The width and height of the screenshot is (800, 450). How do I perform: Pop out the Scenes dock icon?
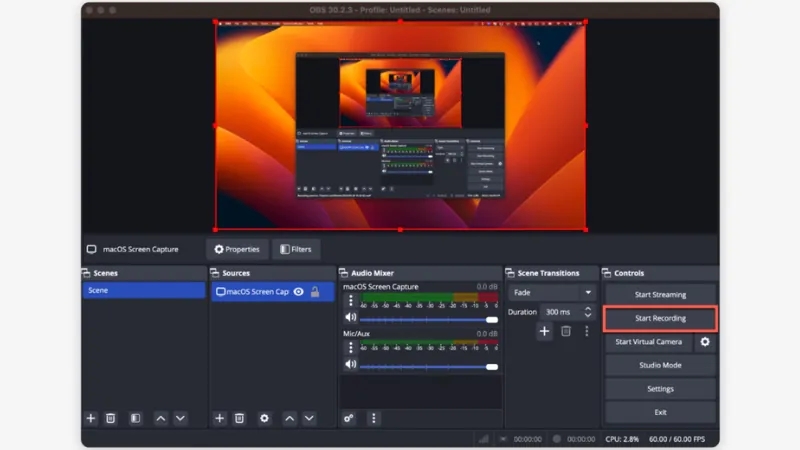(86, 273)
